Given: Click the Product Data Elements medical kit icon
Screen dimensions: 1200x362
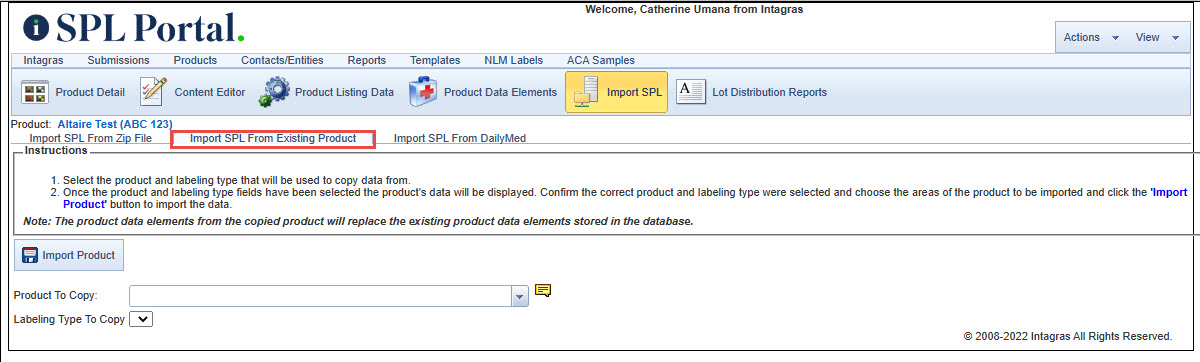Looking at the screenshot, I should pos(423,92).
